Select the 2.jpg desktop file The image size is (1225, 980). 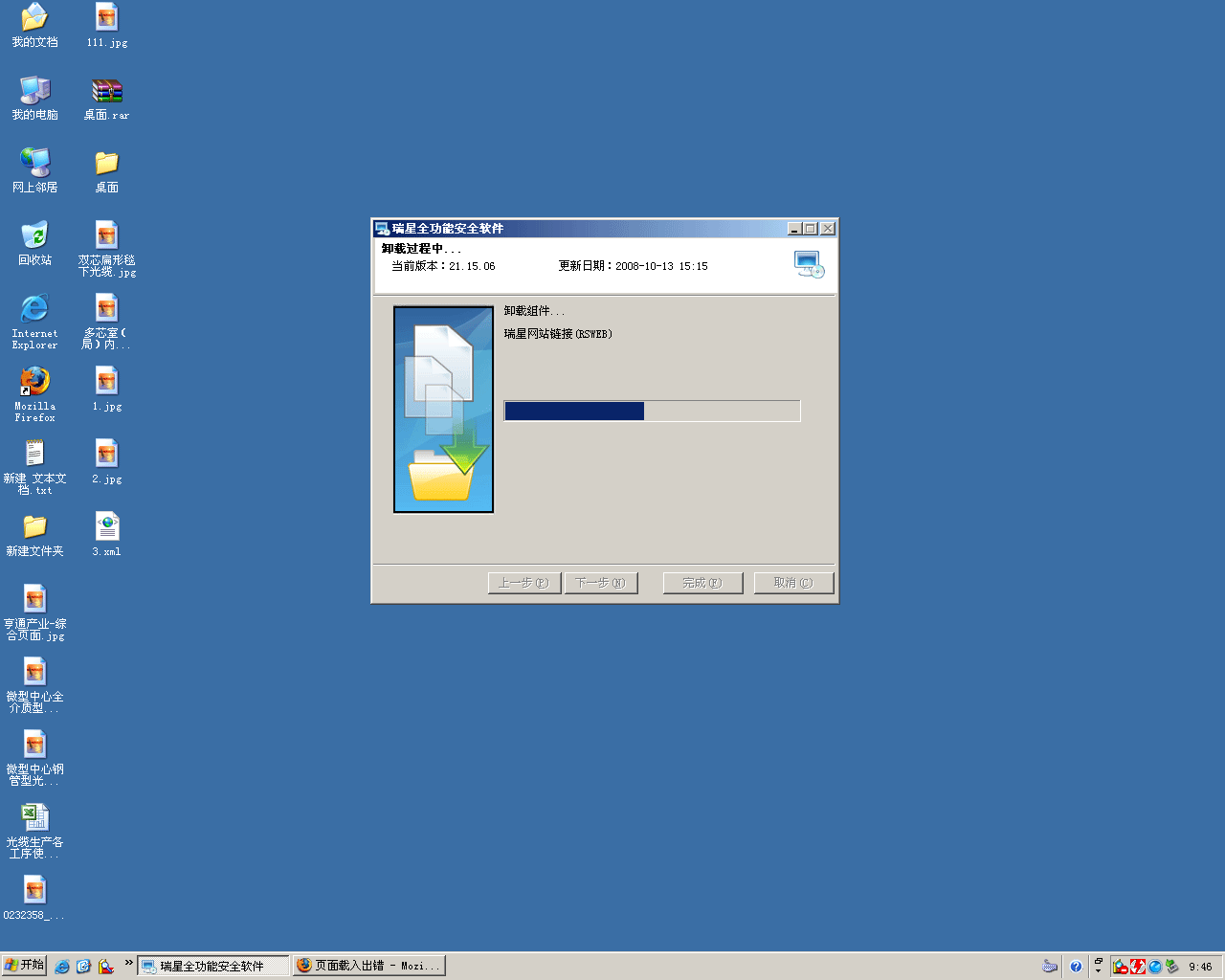point(107,461)
